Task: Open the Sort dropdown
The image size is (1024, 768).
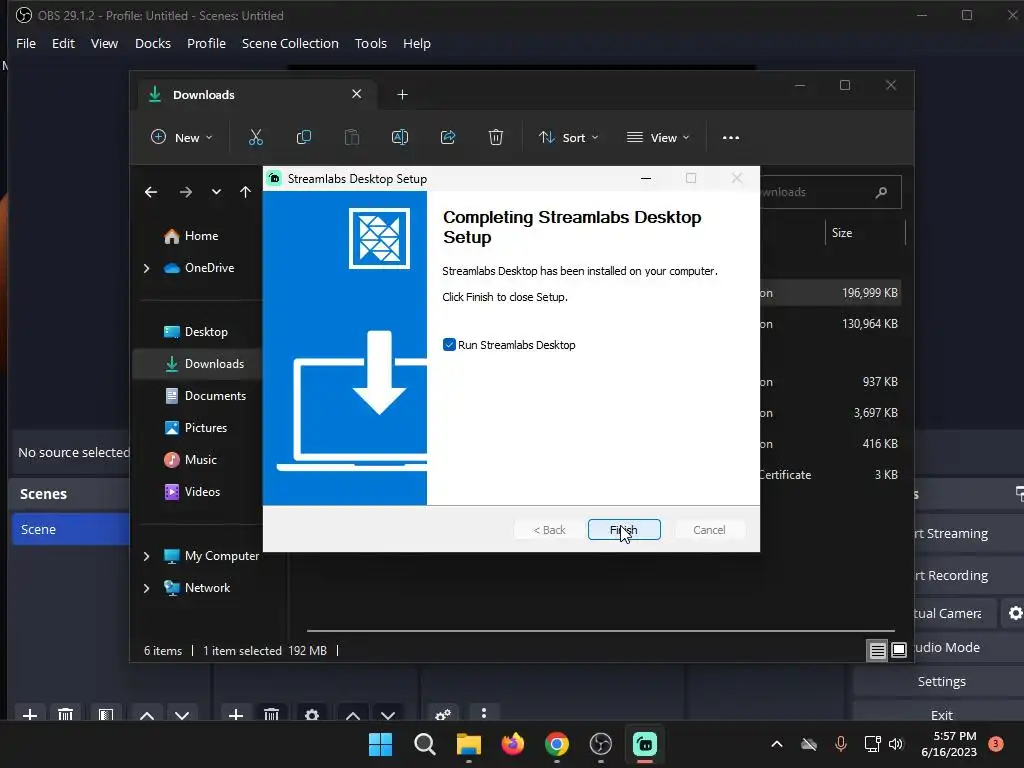Action: pos(568,137)
